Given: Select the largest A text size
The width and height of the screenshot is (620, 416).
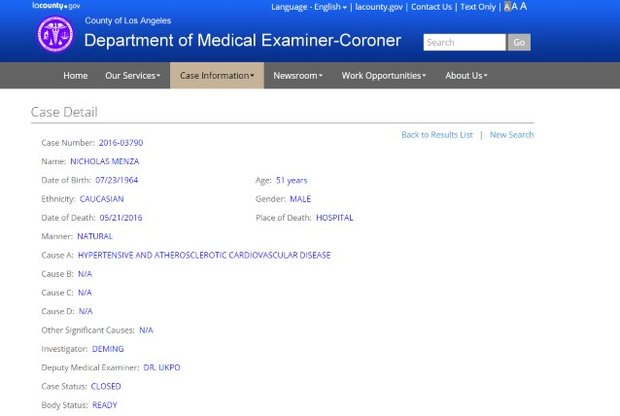Looking at the screenshot, I should click(x=523, y=6).
